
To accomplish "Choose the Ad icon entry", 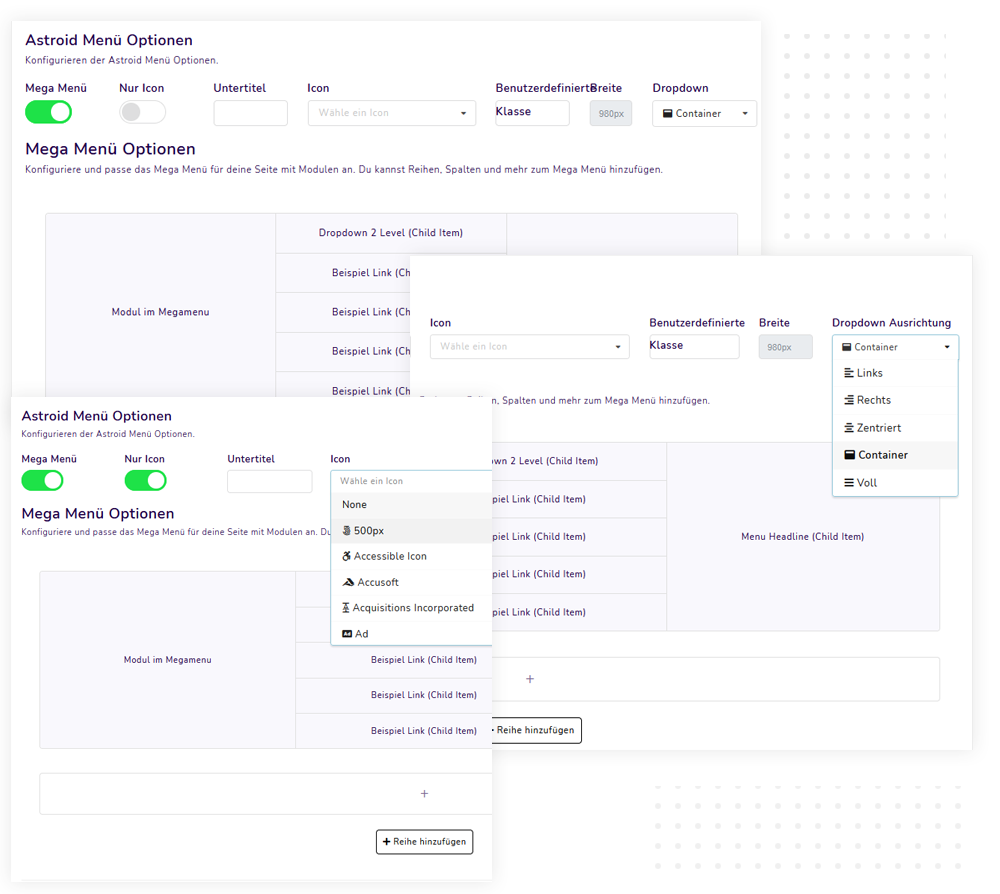I will (x=361, y=634).
